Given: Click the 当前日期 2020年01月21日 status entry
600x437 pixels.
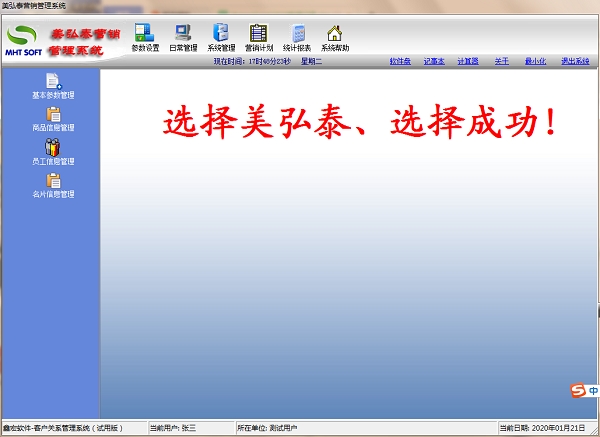Looking at the screenshot, I should tap(542, 428).
